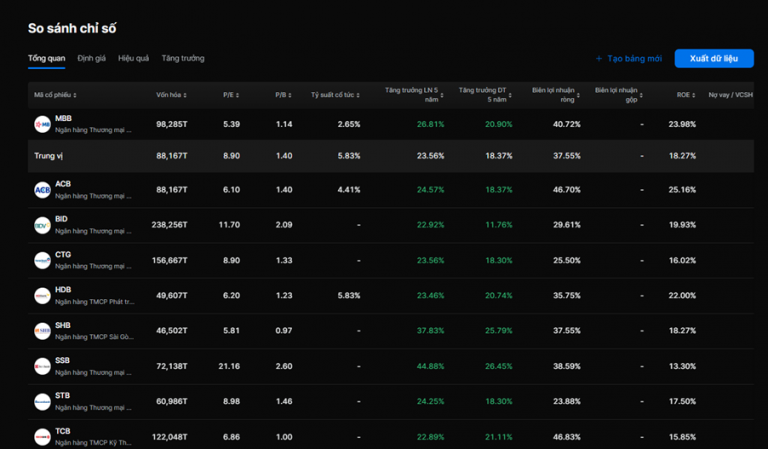
Task: Open the Hiệu quả tab
Action: 133,58
